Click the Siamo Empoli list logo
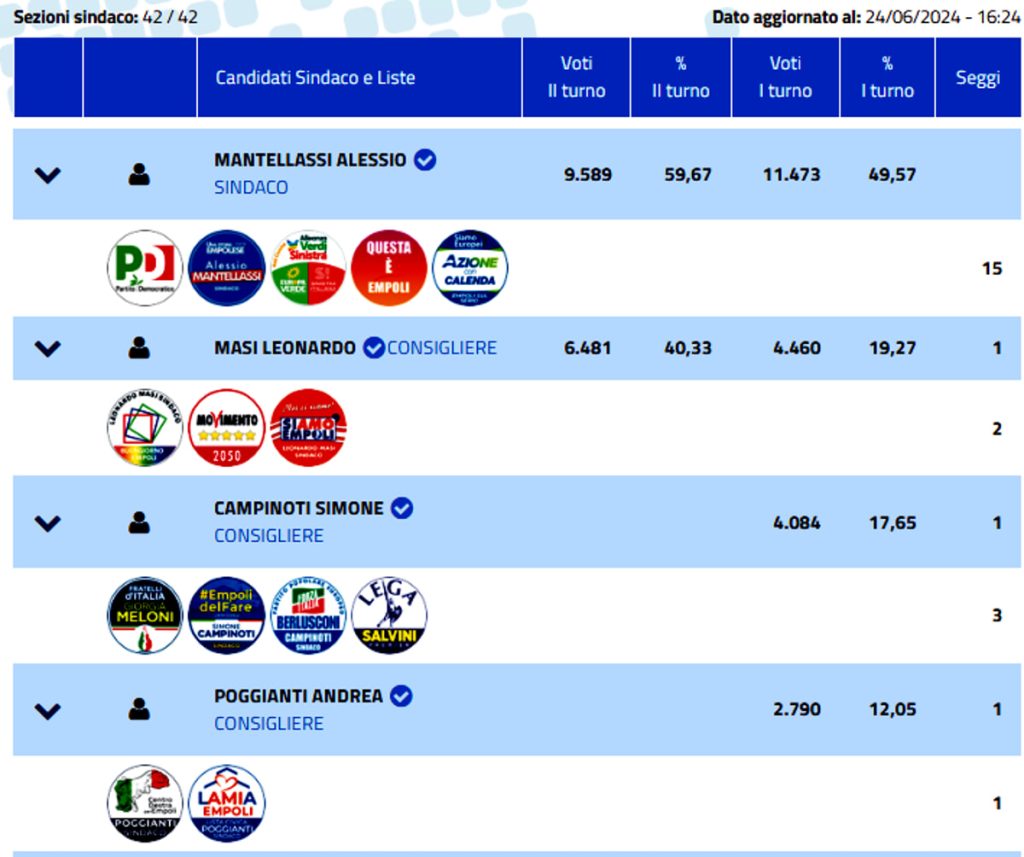Viewport: 1024px width, 857px height. (308, 428)
